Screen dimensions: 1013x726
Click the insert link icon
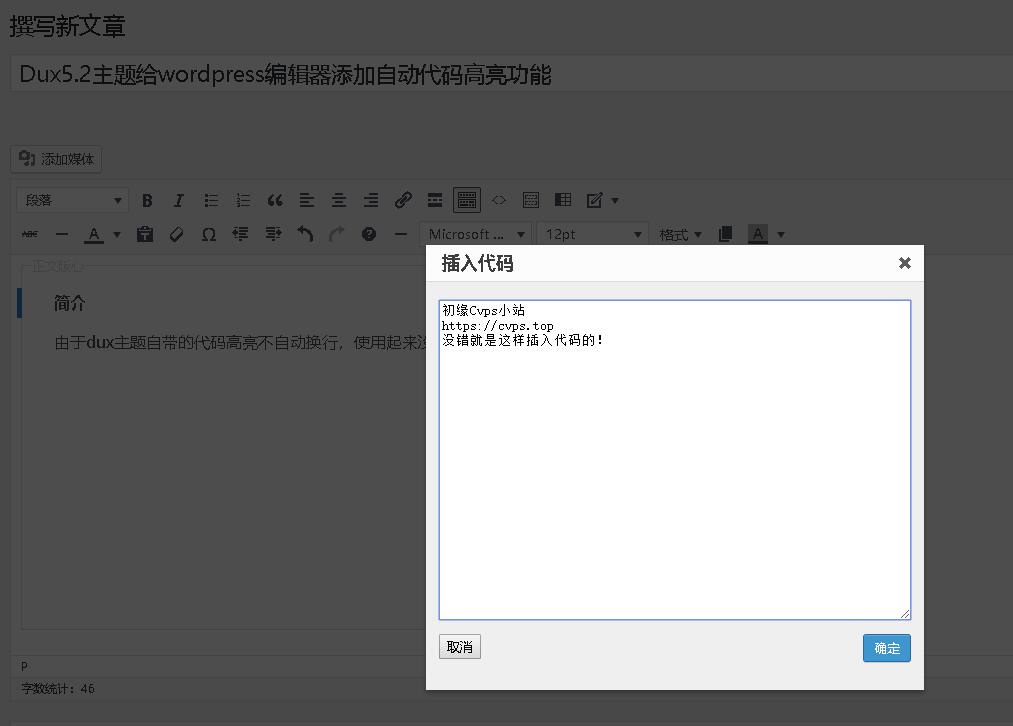tap(403, 200)
